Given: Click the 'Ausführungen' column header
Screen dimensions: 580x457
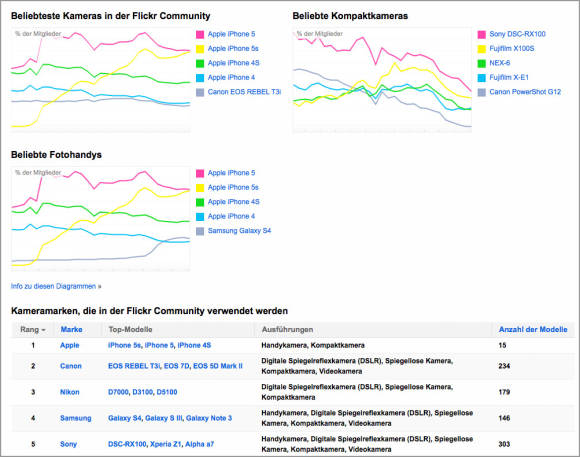Looking at the screenshot, I should pyautogui.click(x=287, y=329).
